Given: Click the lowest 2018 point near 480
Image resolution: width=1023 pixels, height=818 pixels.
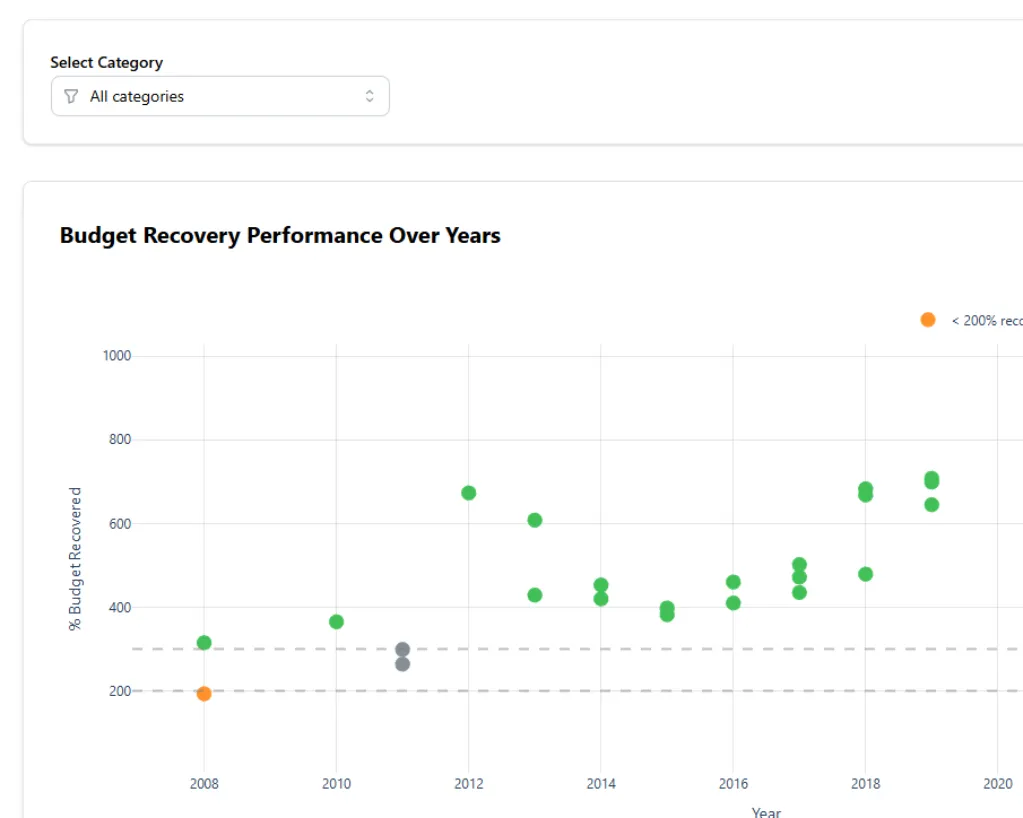Looking at the screenshot, I should (x=865, y=574).
